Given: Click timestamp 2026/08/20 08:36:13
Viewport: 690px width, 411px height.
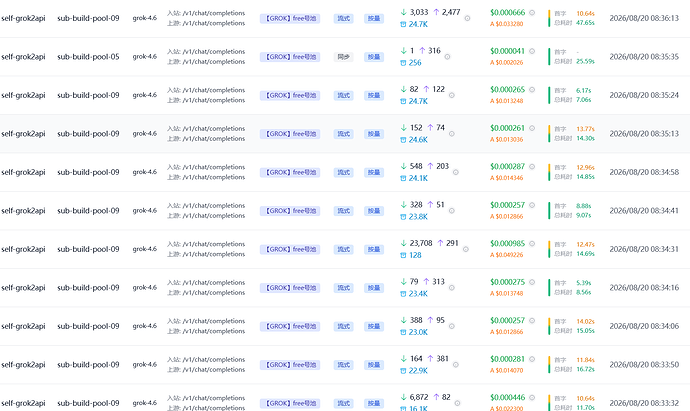Looking at the screenshot, I should tap(644, 18).
